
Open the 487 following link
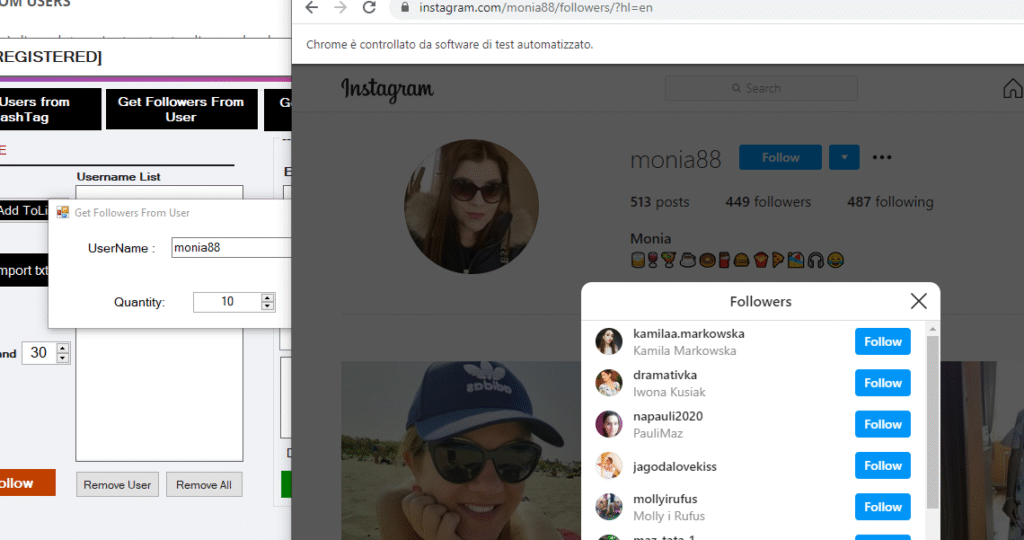coord(890,202)
